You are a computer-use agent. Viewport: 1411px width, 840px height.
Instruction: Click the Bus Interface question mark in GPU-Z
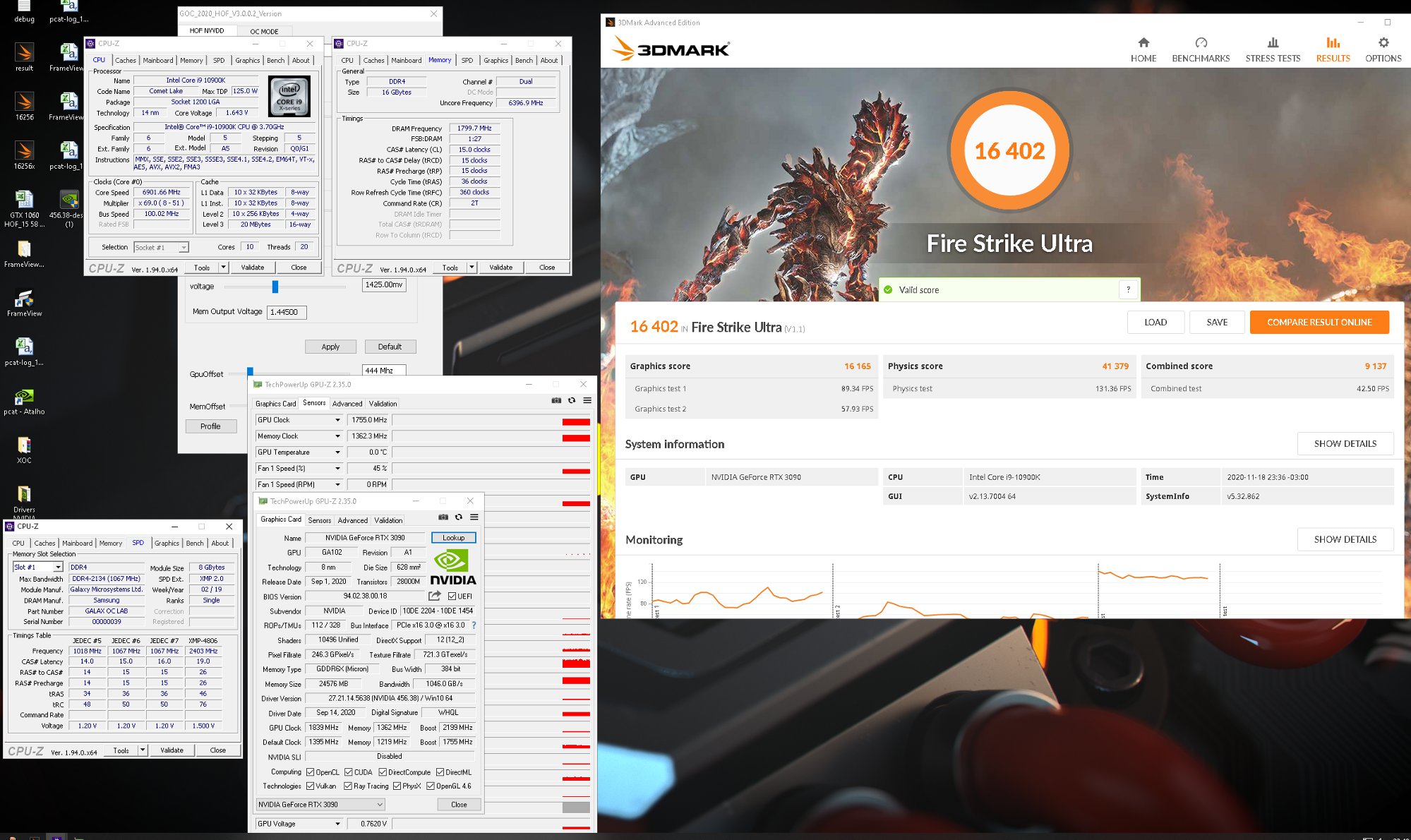coord(474,625)
